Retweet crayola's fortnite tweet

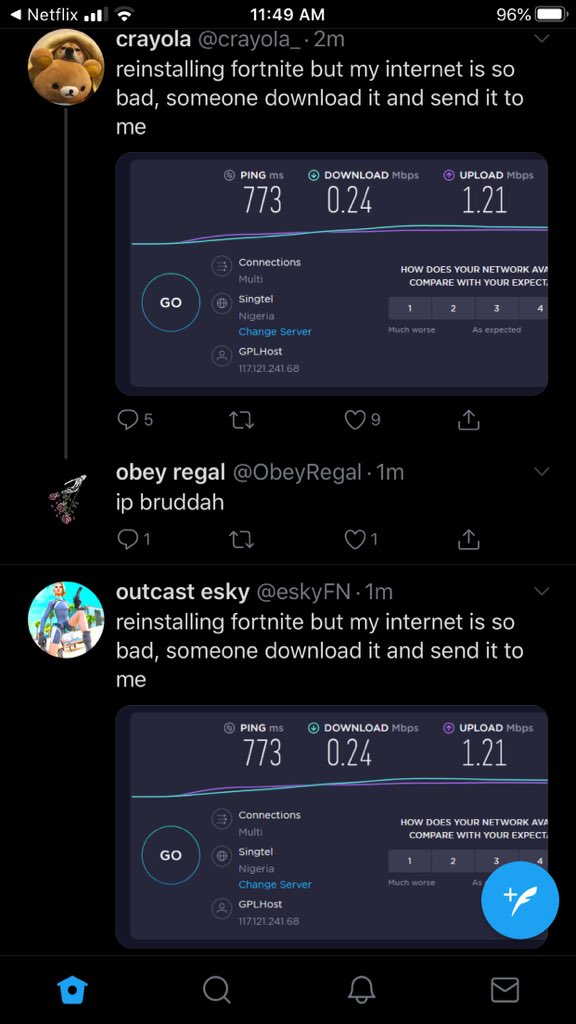[242, 421]
